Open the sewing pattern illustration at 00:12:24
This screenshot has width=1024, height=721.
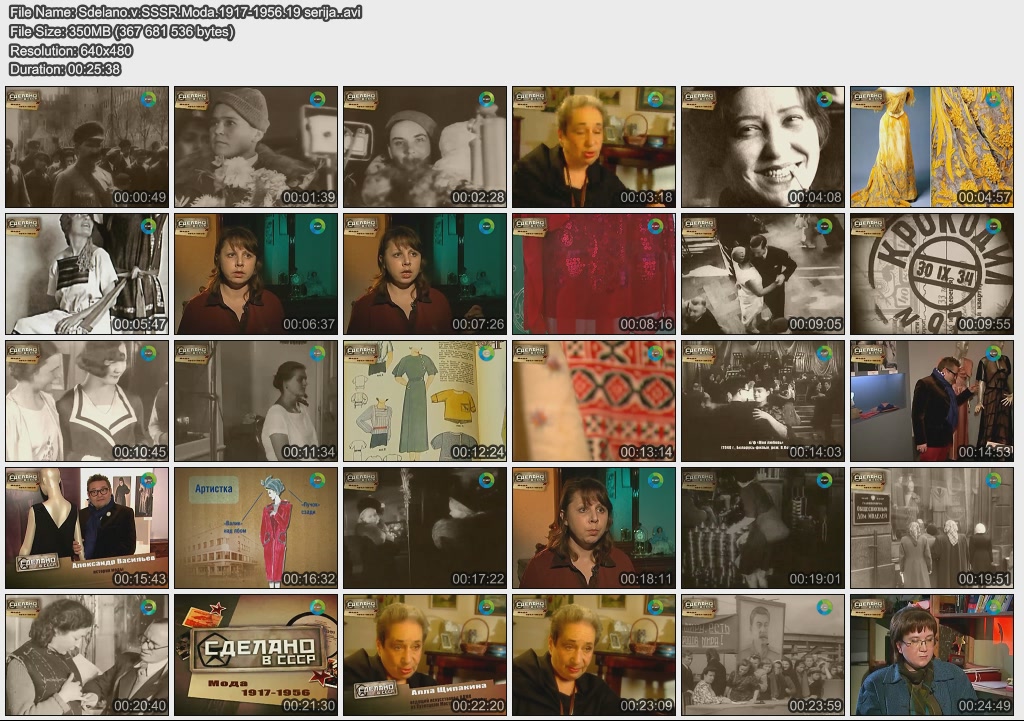coord(425,401)
